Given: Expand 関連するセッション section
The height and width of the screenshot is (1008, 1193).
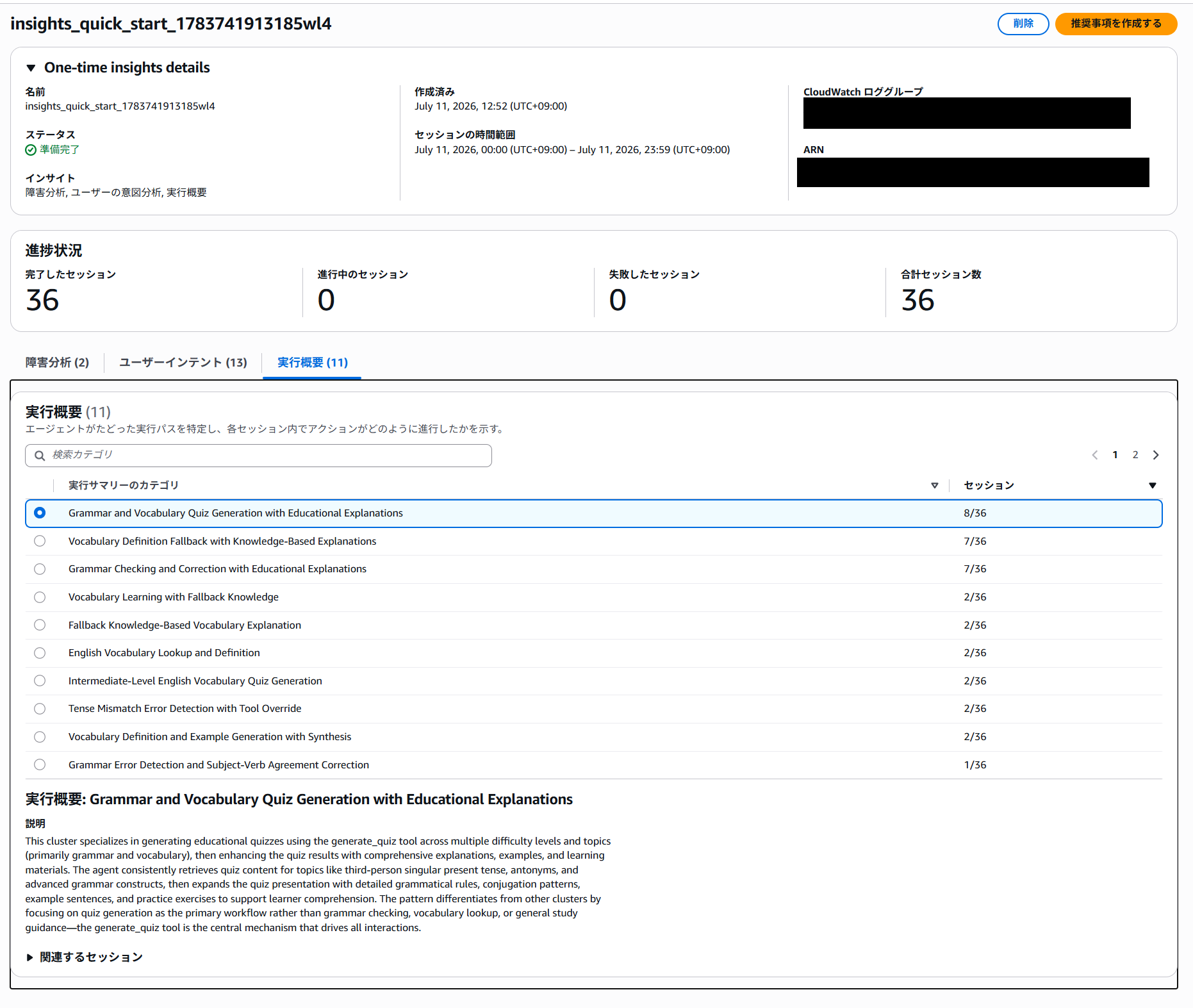Looking at the screenshot, I should (x=84, y=957).
